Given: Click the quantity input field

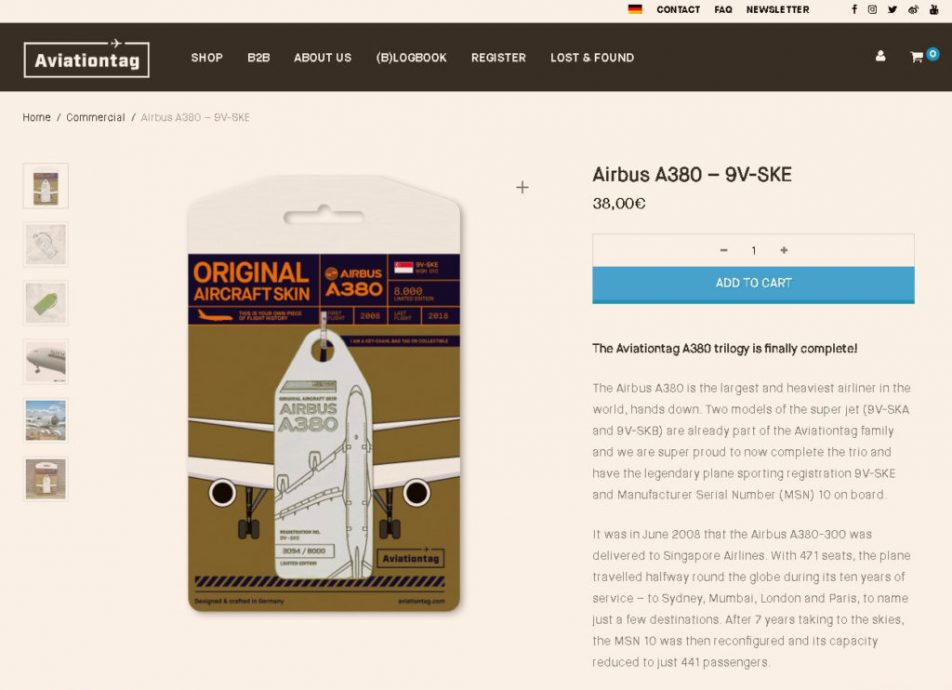Looking at the screenshot, I should [x=754, y=251].
